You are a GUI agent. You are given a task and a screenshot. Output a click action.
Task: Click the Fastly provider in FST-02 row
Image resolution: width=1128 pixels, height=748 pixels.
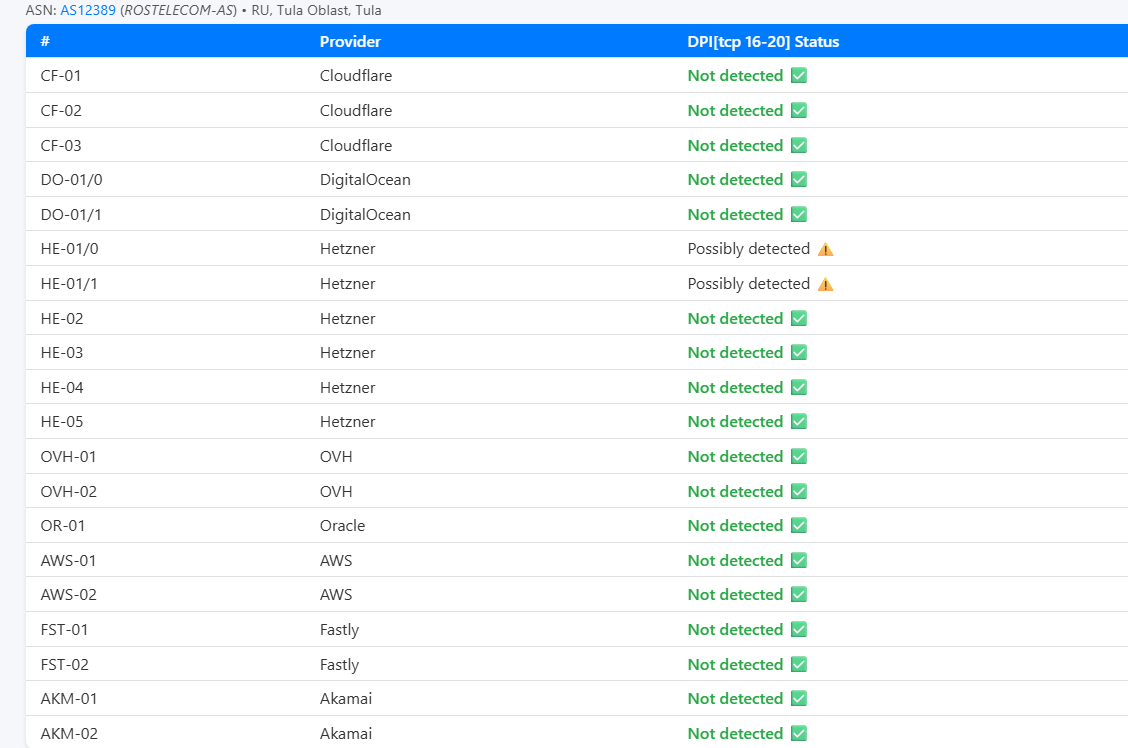(339, 665)
